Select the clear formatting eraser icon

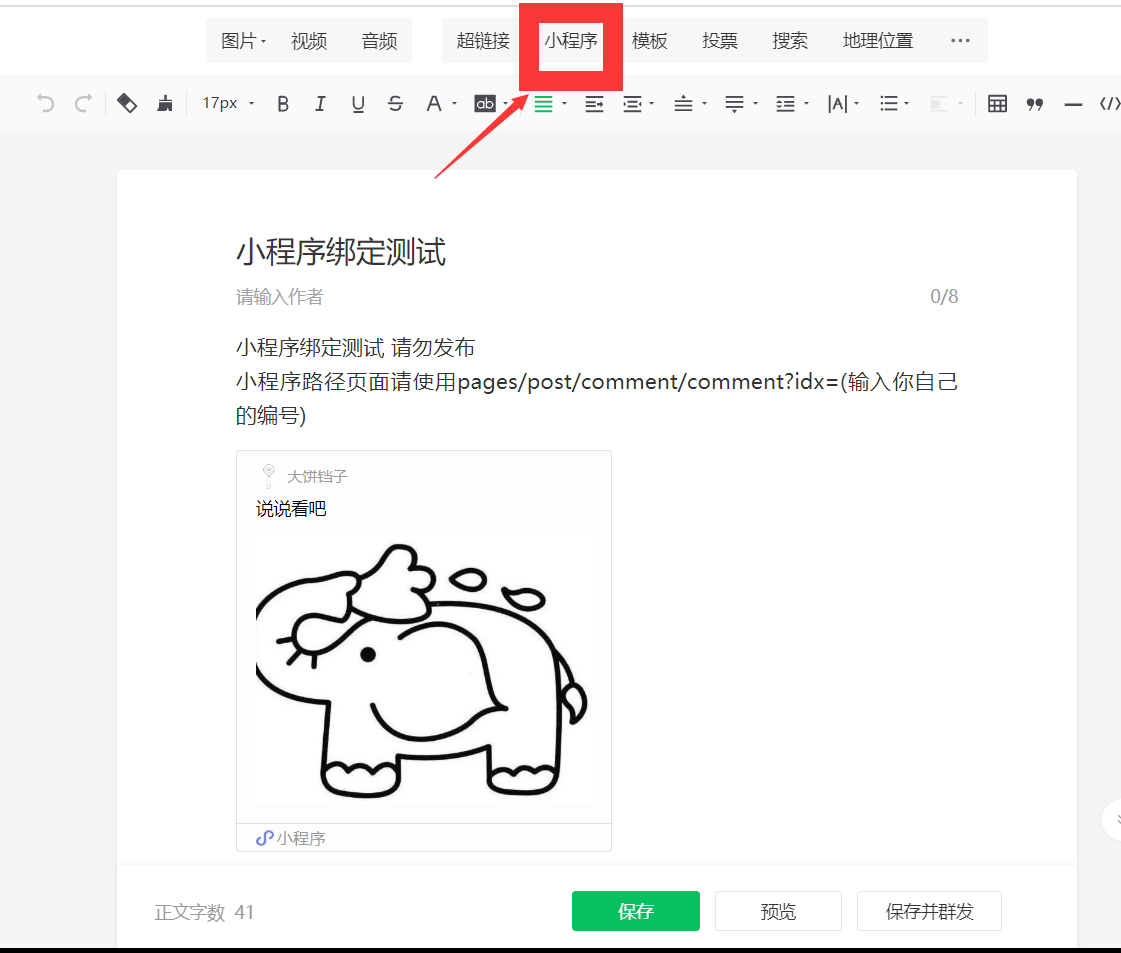coord(127,104)
